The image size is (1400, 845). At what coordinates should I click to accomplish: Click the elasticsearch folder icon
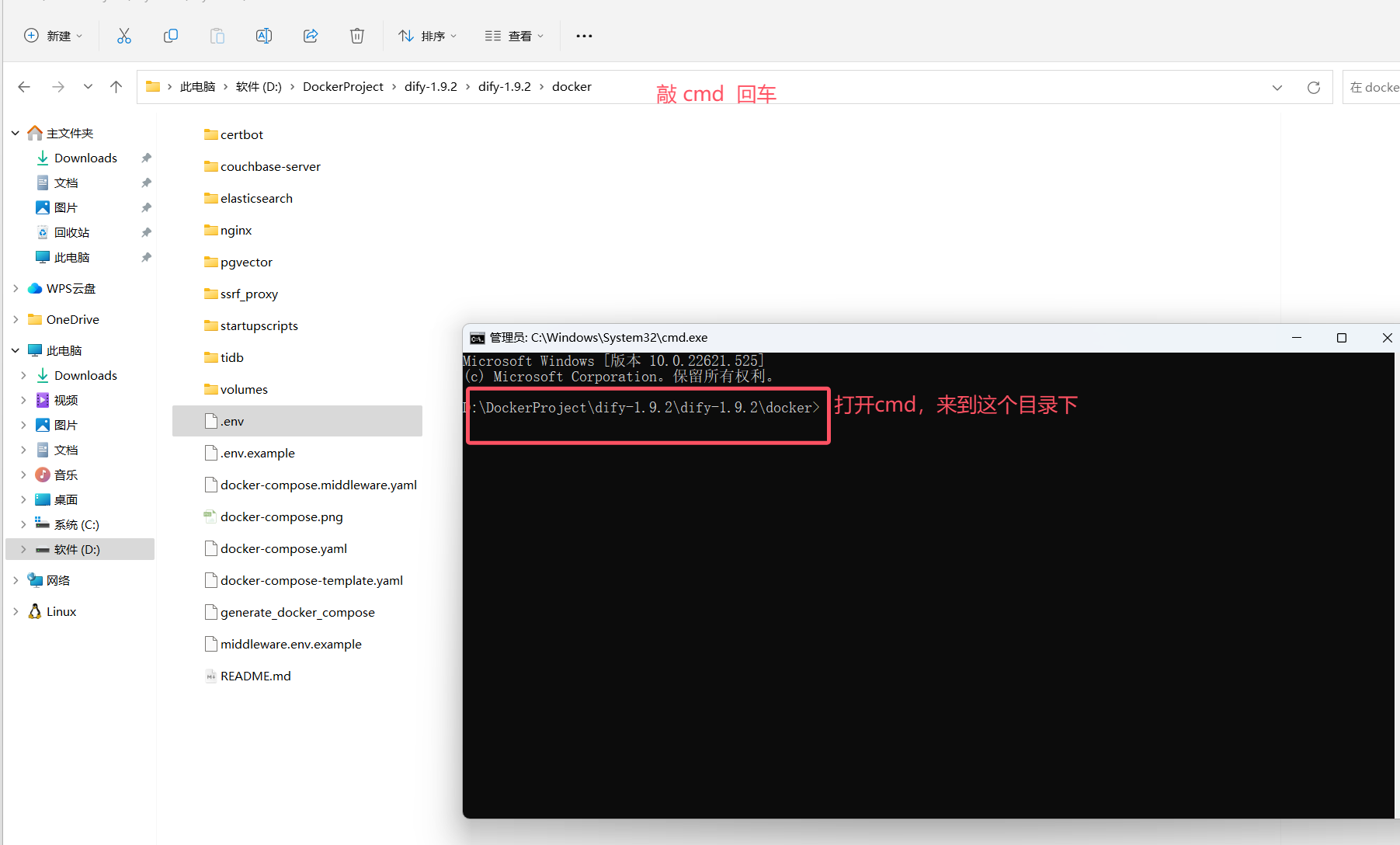tap(210, 198)
